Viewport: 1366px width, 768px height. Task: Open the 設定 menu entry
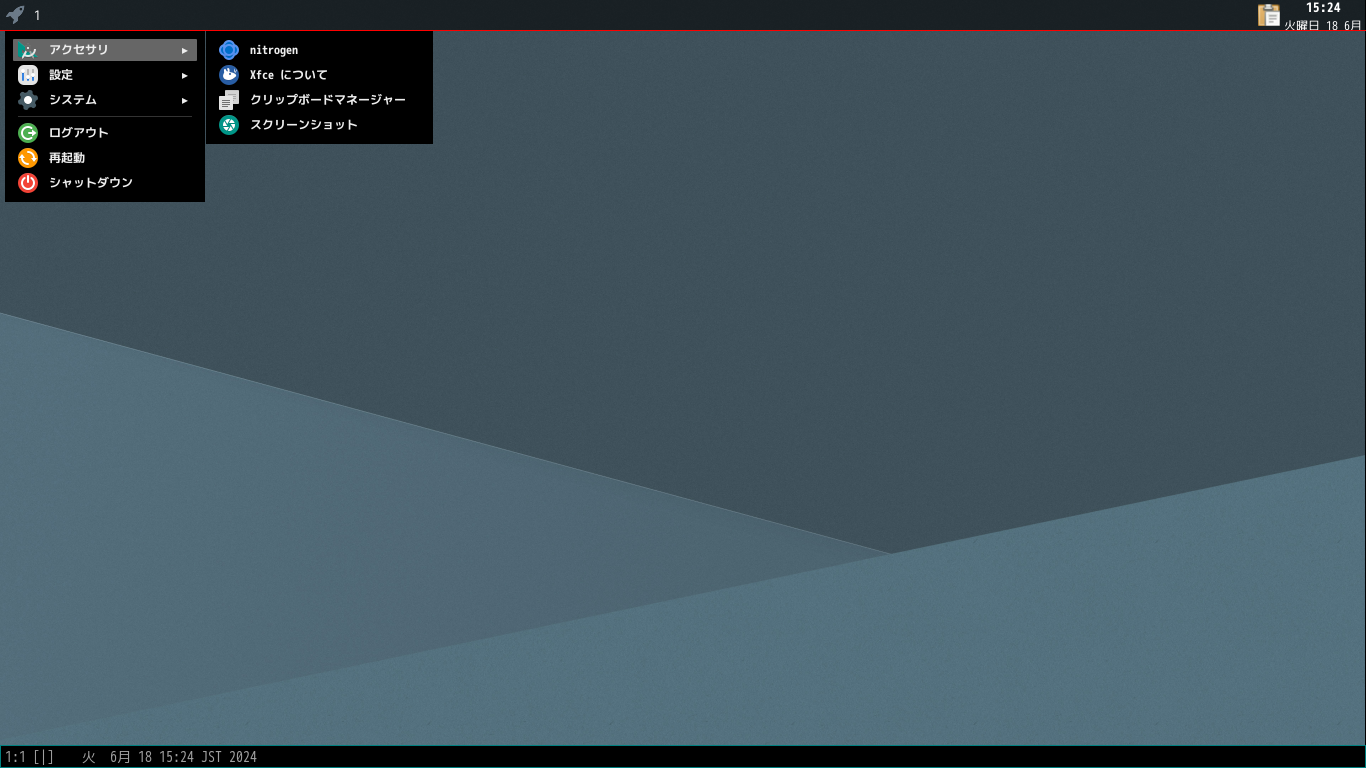pyautogui.click(x=105, y=75)
